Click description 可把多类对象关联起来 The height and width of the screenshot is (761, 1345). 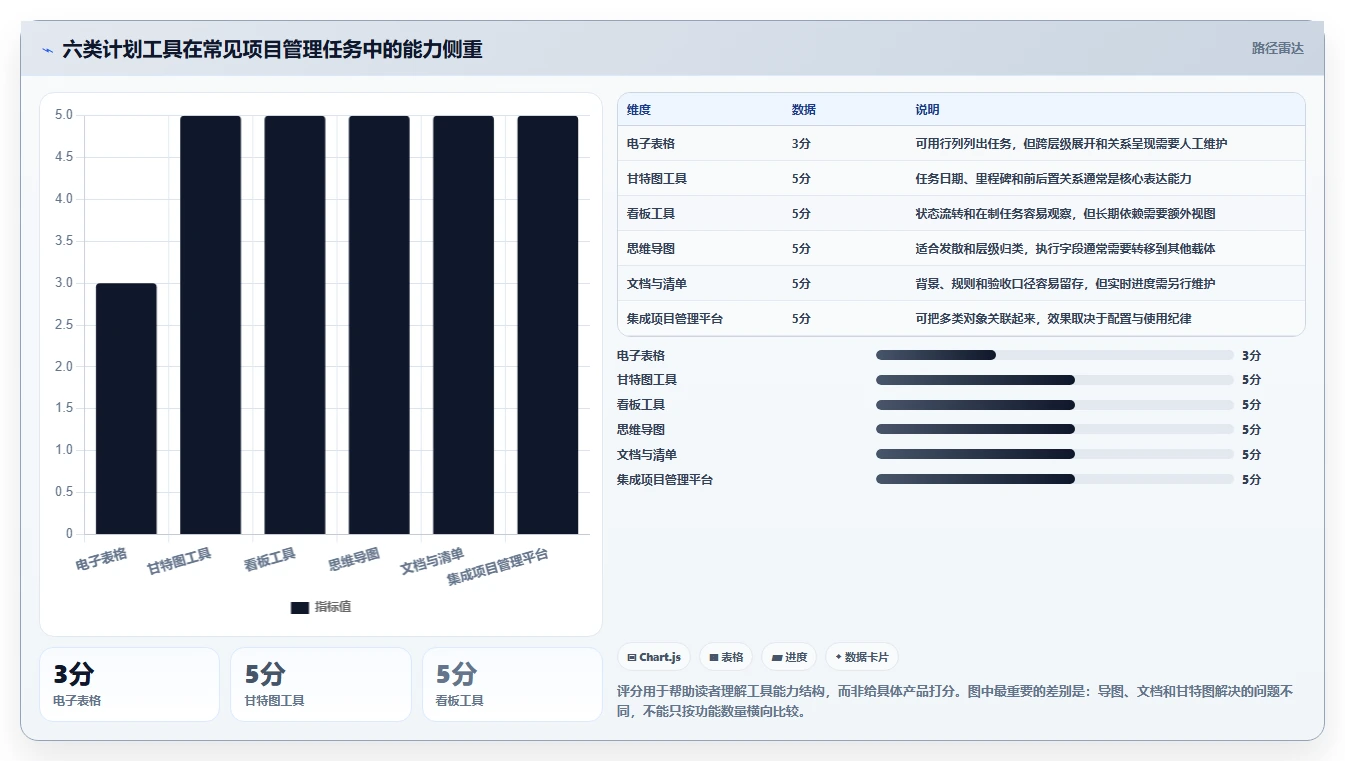pos(1053,319)
